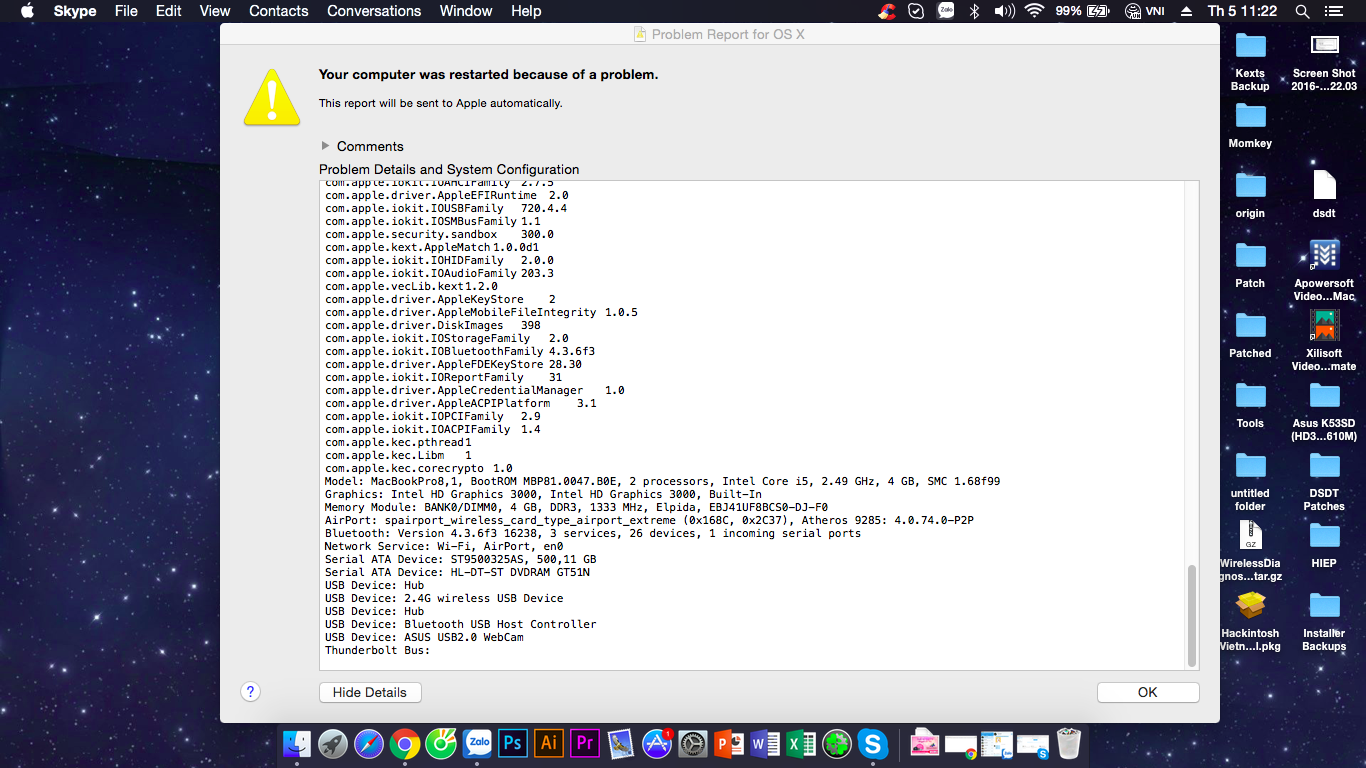Open Google Chrome from the dock
Image resolution: width=1366 pixels, height=768 pixels.
coord(404,743)
